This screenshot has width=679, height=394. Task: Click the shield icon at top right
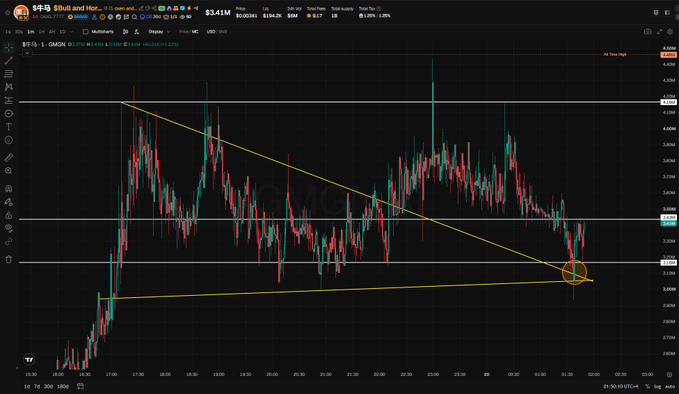[656, 13]
